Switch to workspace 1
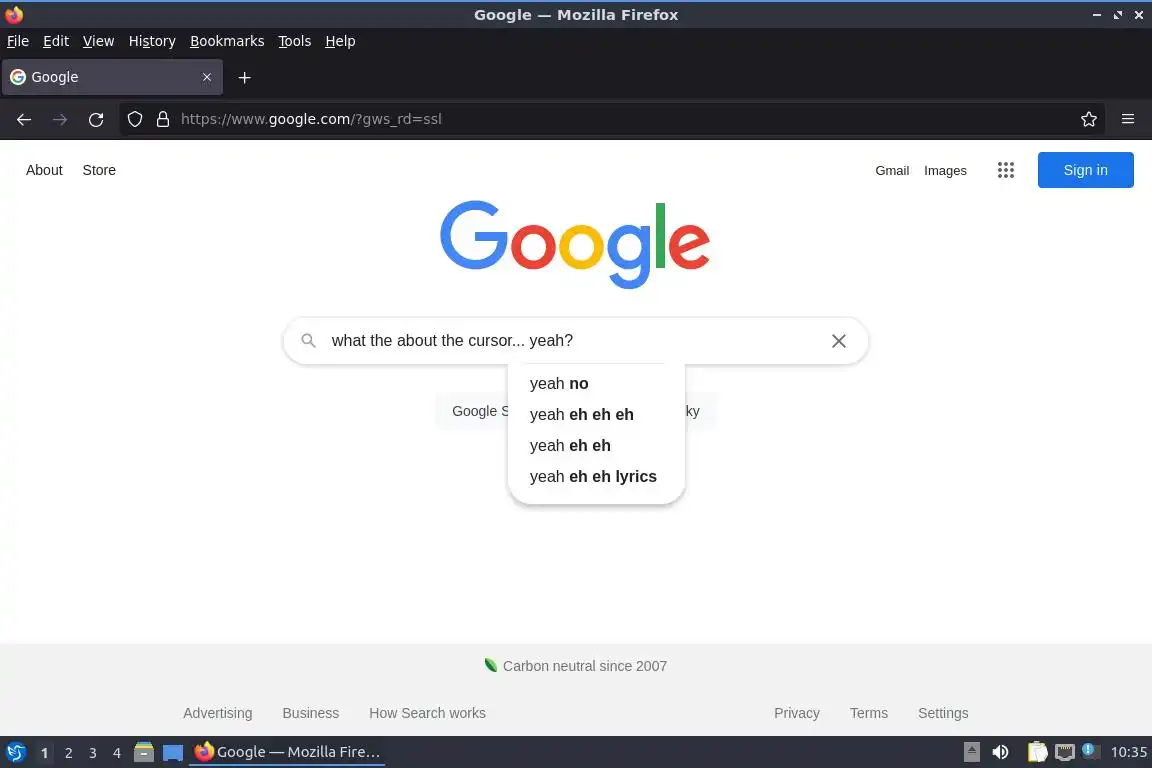1152x768 pixels. point(44,753)
